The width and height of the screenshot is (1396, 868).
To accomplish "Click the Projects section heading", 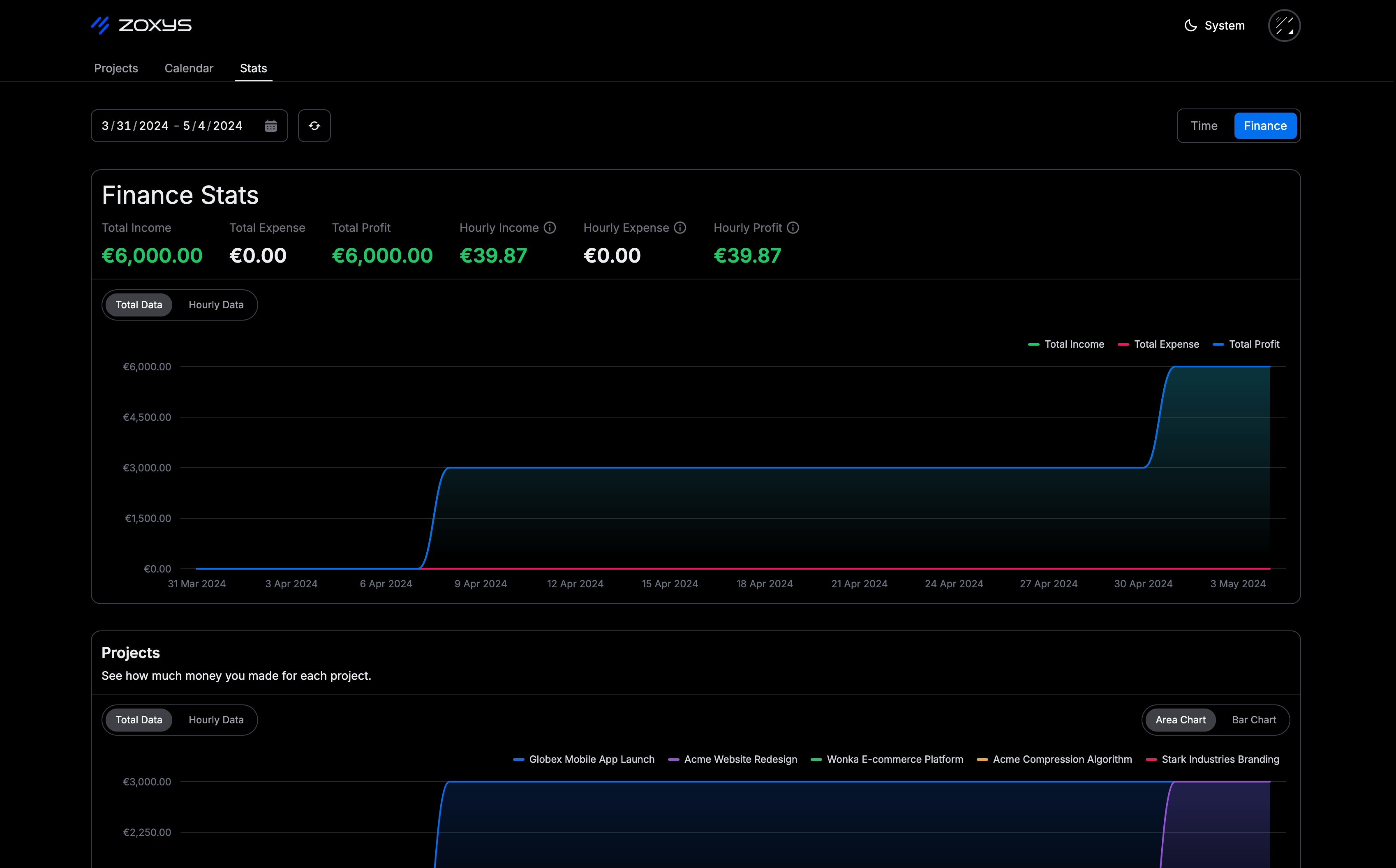I will click(131, 653).
